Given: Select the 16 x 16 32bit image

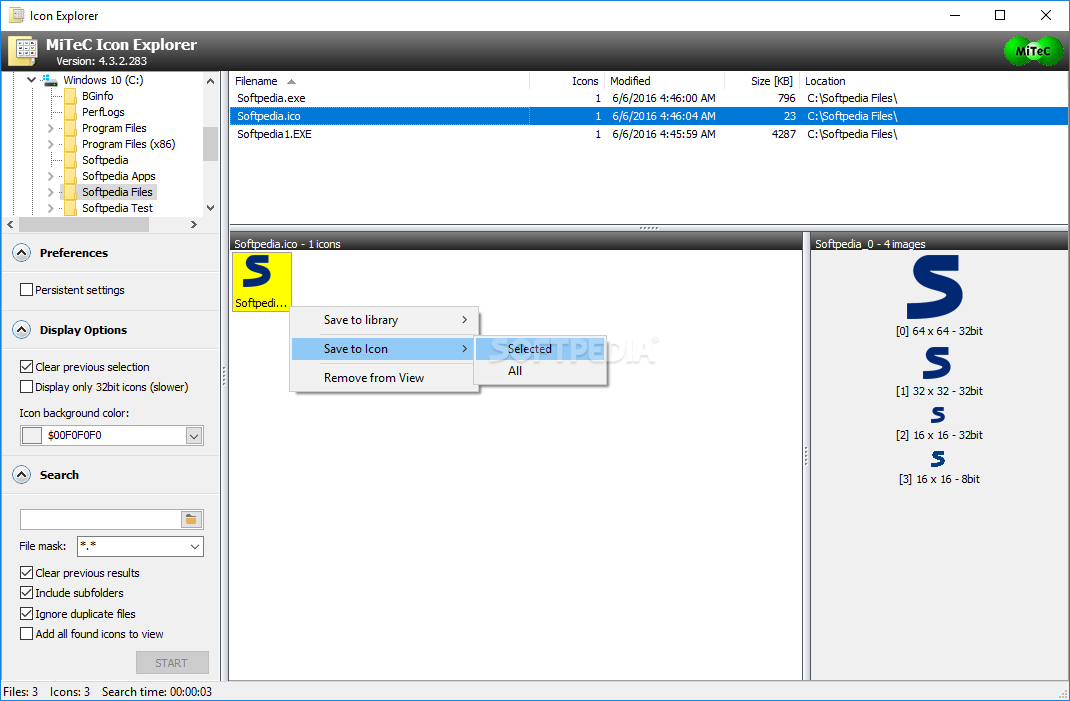Looking at the screenshot, I should point(938,414).
